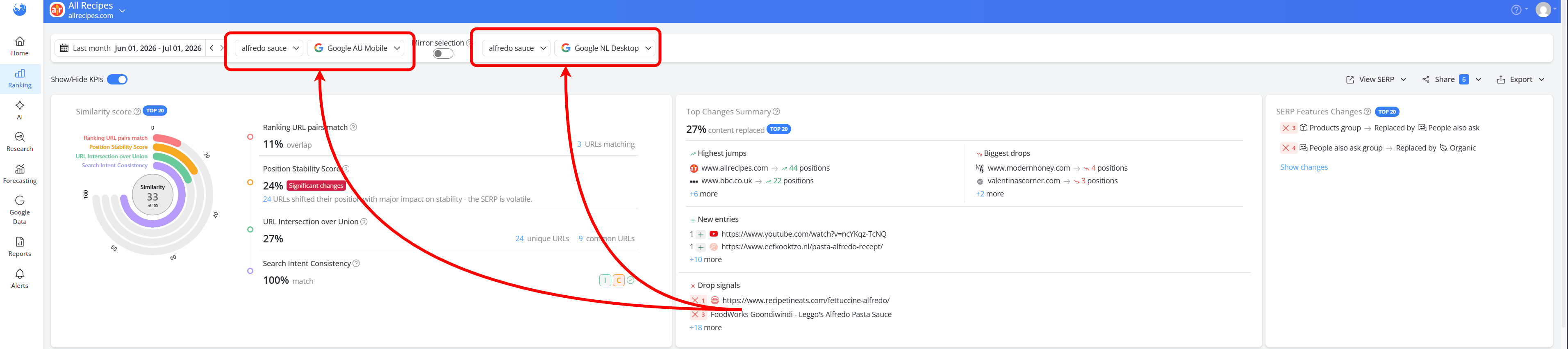Click help icon next to Ranking URL pairs match
This screenshot has height=349, width=1568.
(353, 127)
